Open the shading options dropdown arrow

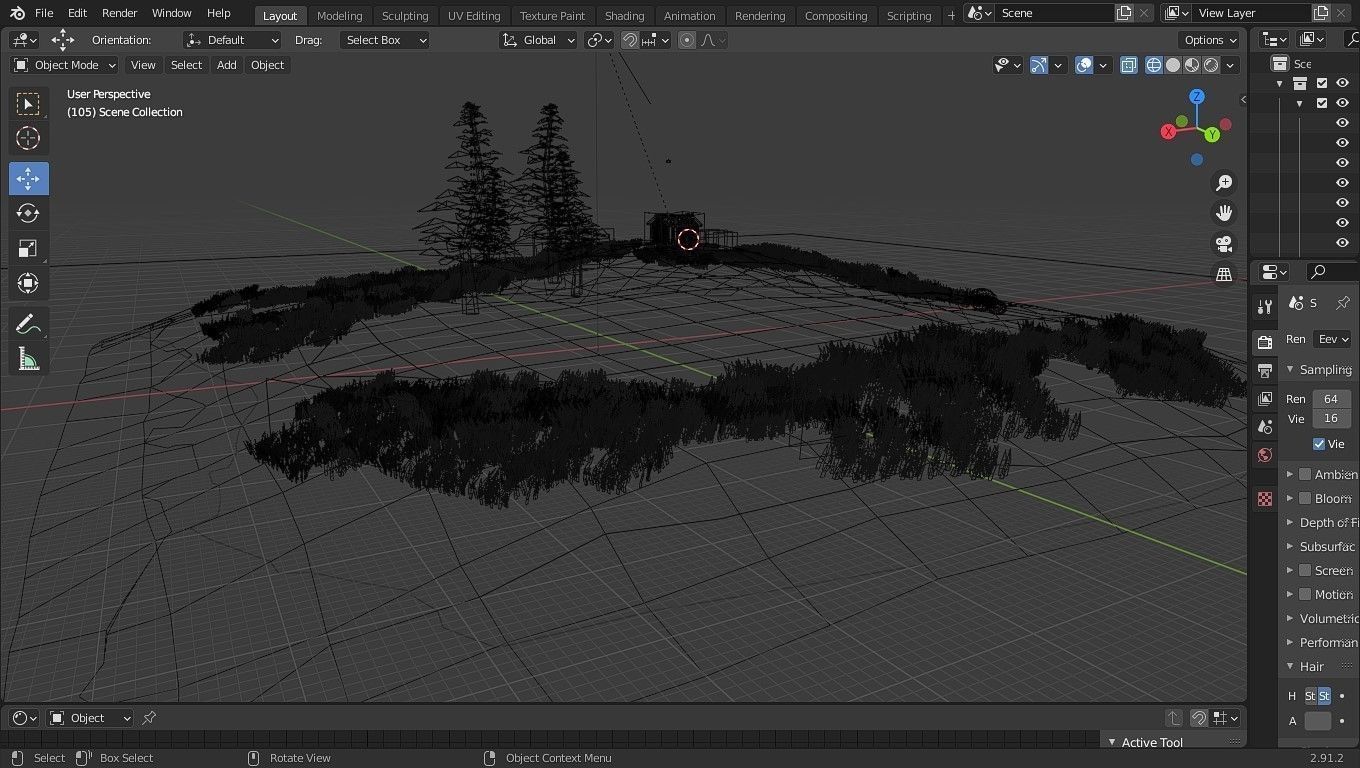pyautogui.click(x=1230, y=65)
